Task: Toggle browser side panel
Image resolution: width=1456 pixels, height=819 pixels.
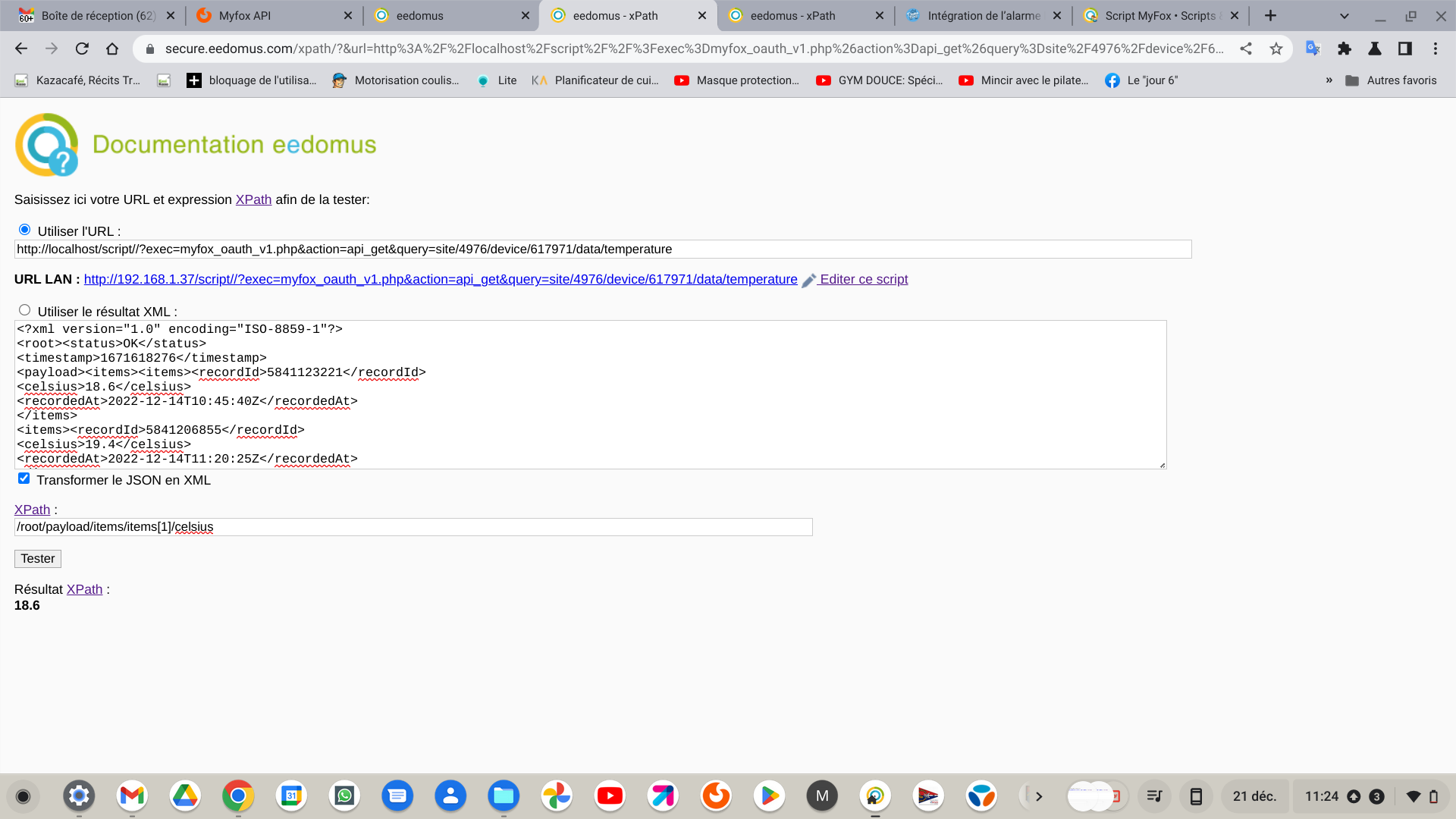Action: tap(1405, 49)
